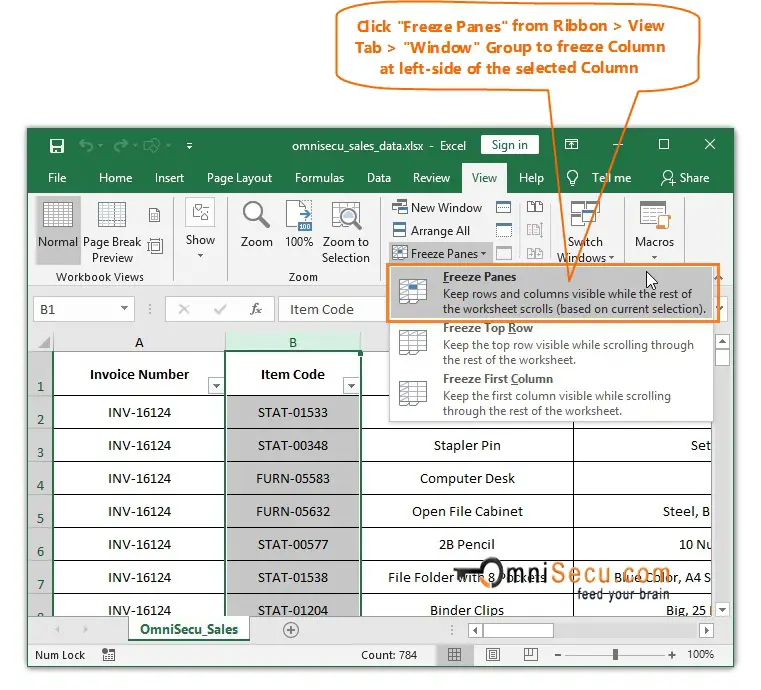Image resolution: width=761 pixels, height=690 pixels.
Task: Click the Undo arrow icon
Action: pos(86,145)
